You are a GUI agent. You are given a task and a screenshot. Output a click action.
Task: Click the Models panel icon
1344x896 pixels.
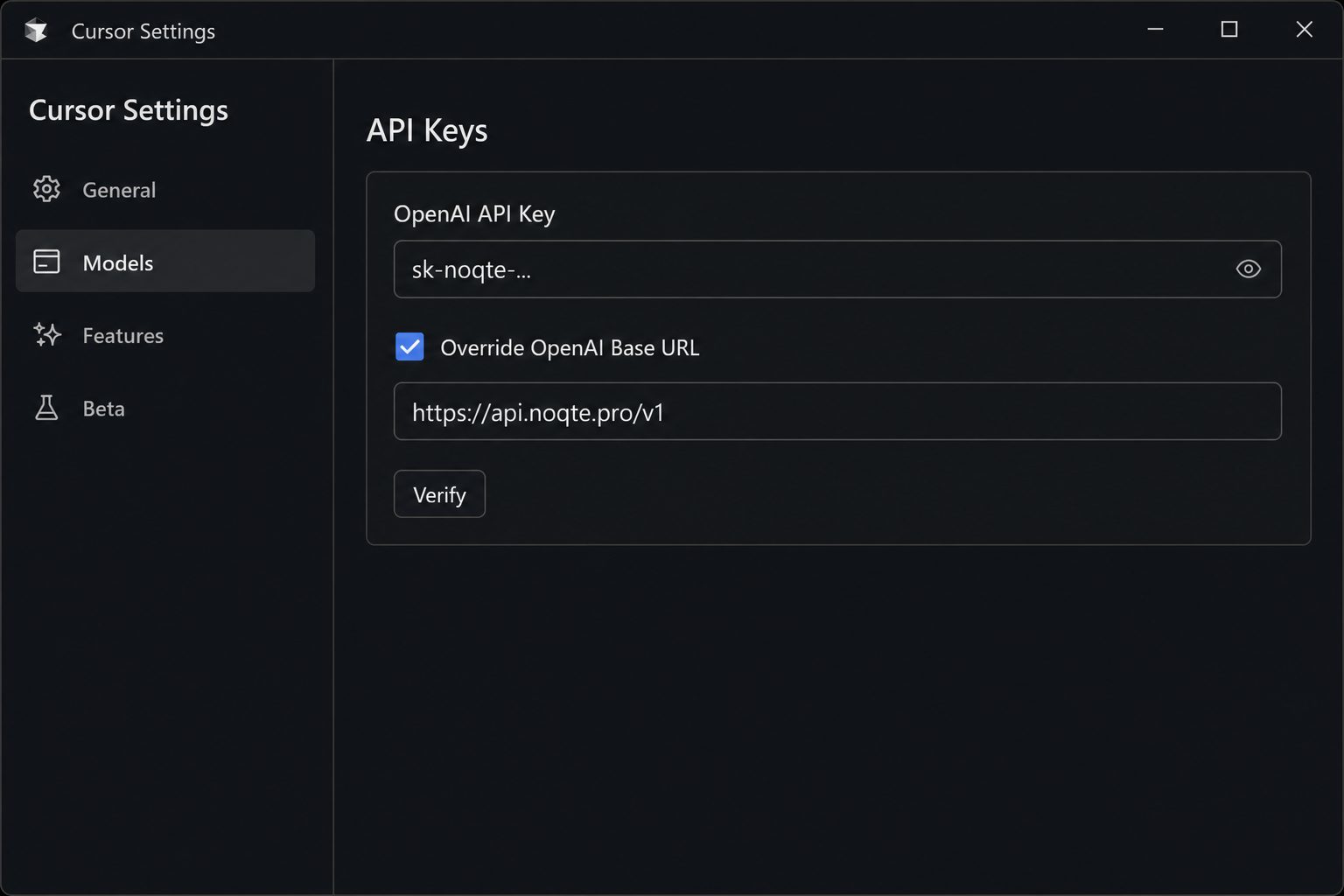pyautogui.click(x=46, y=262)
